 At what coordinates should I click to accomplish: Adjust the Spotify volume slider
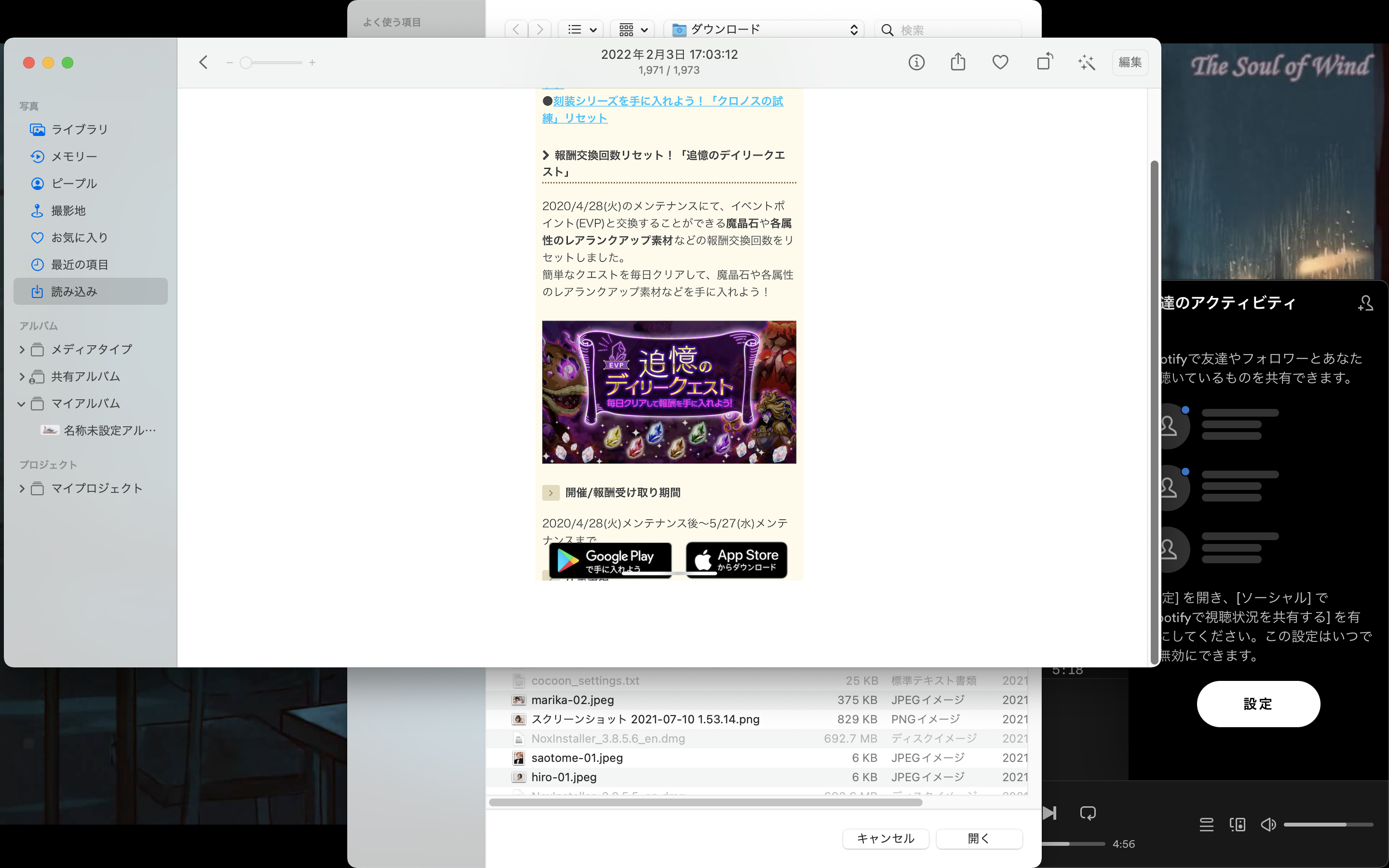(1328, 825)
